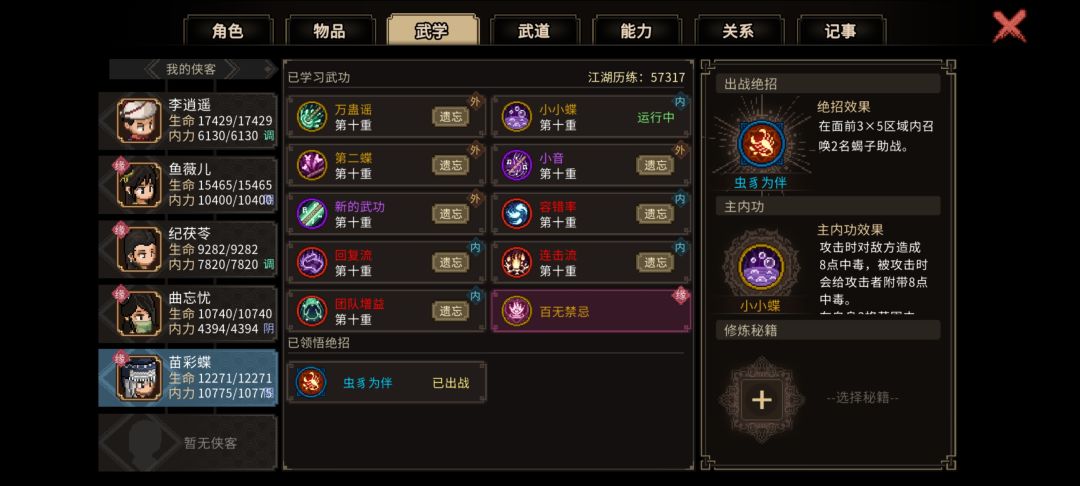Switch to the 武道 tab

point(534,31)
